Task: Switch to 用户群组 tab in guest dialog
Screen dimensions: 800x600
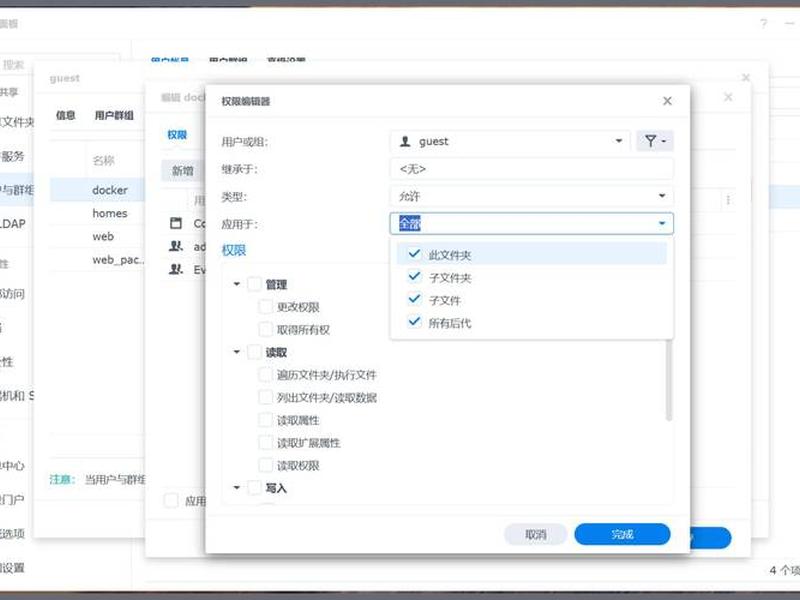Action: (x=114, y=115)
